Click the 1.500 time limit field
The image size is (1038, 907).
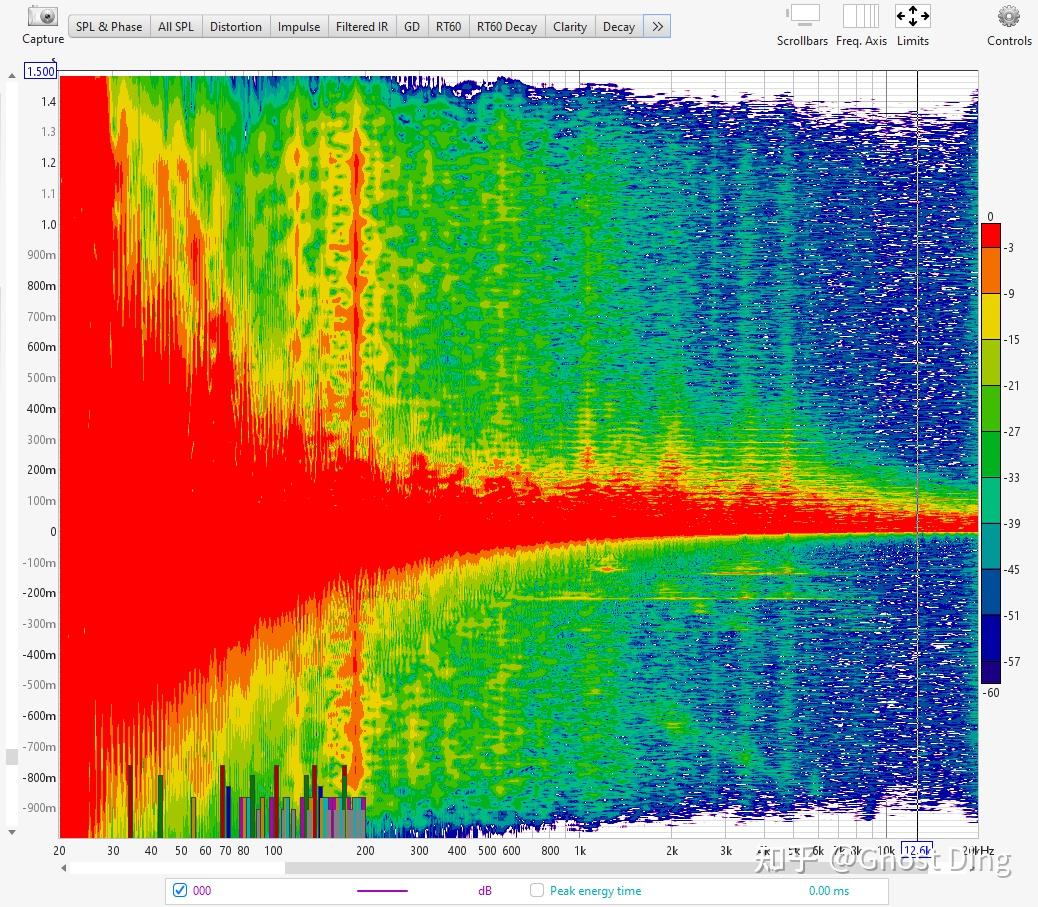click(40, 71)
